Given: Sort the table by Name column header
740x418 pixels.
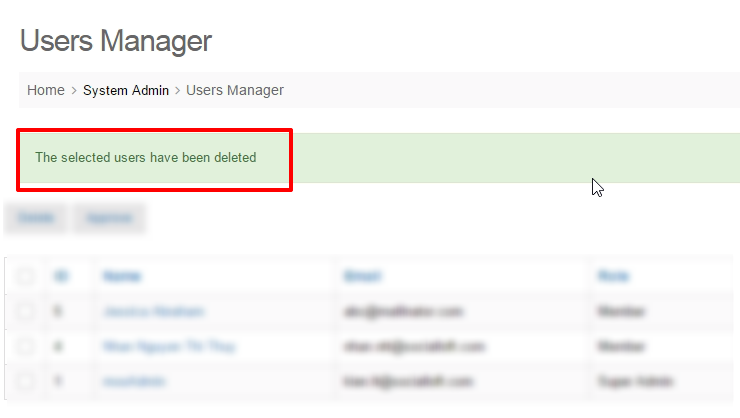Looking at the screenshot, I should click(121, 276).
